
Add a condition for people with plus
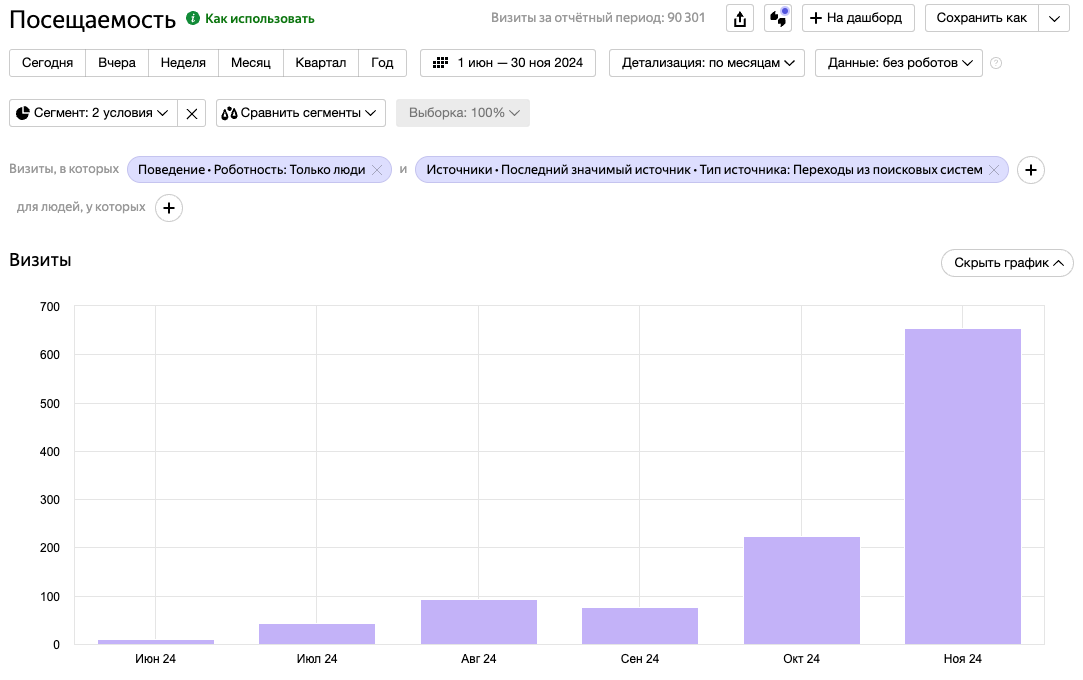pyautogui.click(x=169, y=208)
